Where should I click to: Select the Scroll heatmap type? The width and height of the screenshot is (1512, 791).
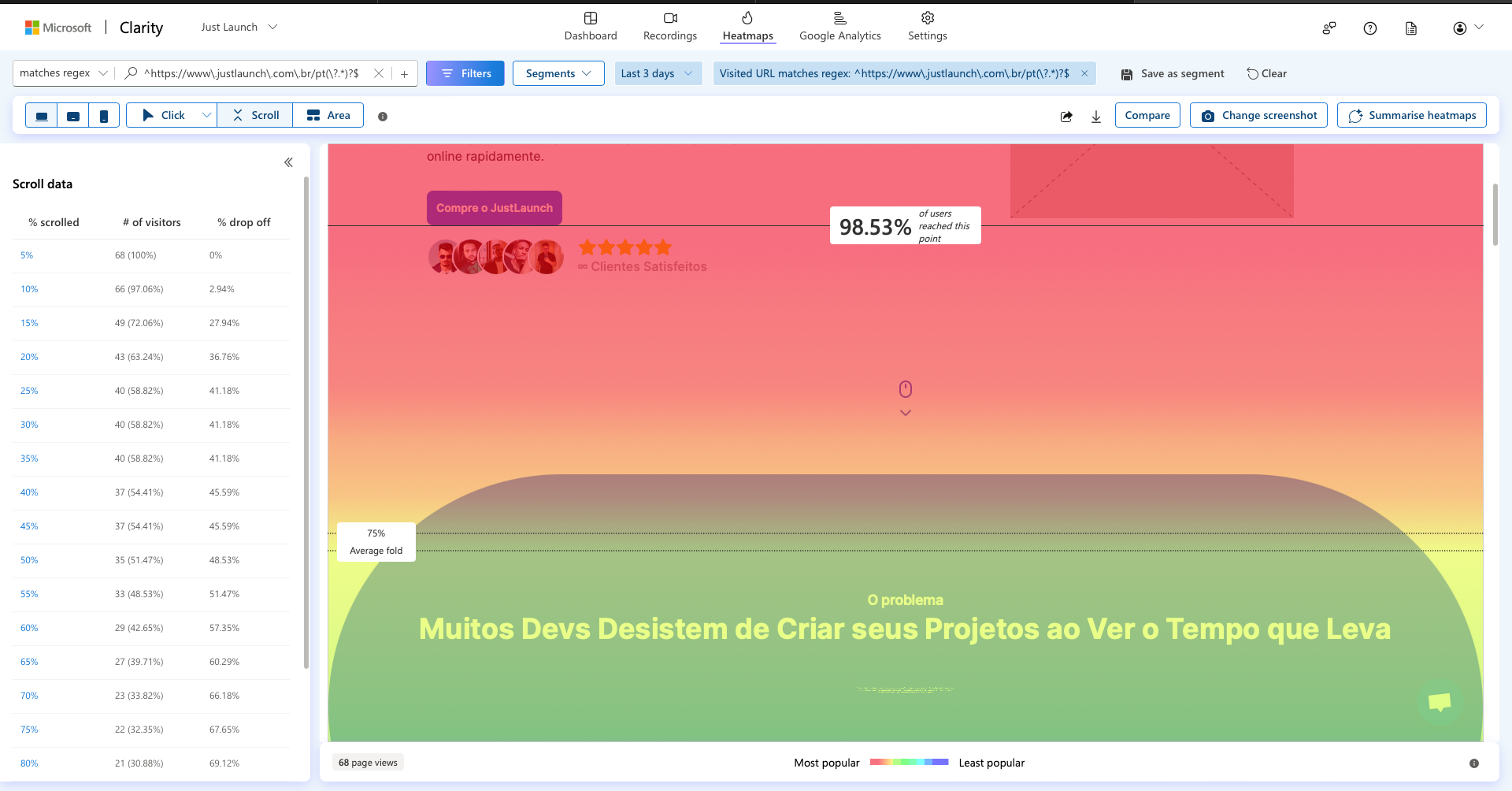(x=255, y=115)
